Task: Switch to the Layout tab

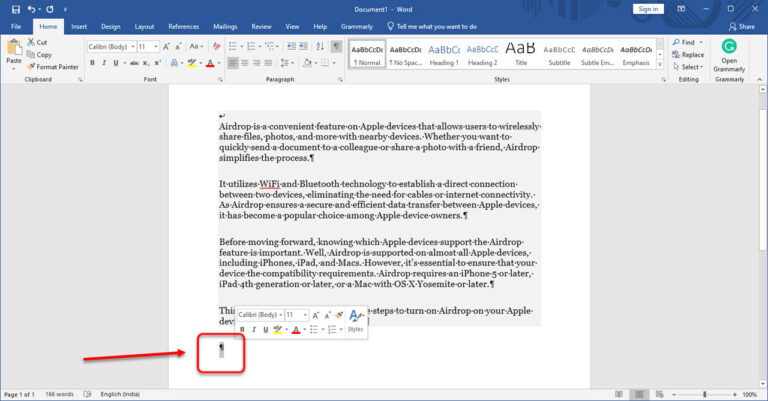Action: coord(144,26)
